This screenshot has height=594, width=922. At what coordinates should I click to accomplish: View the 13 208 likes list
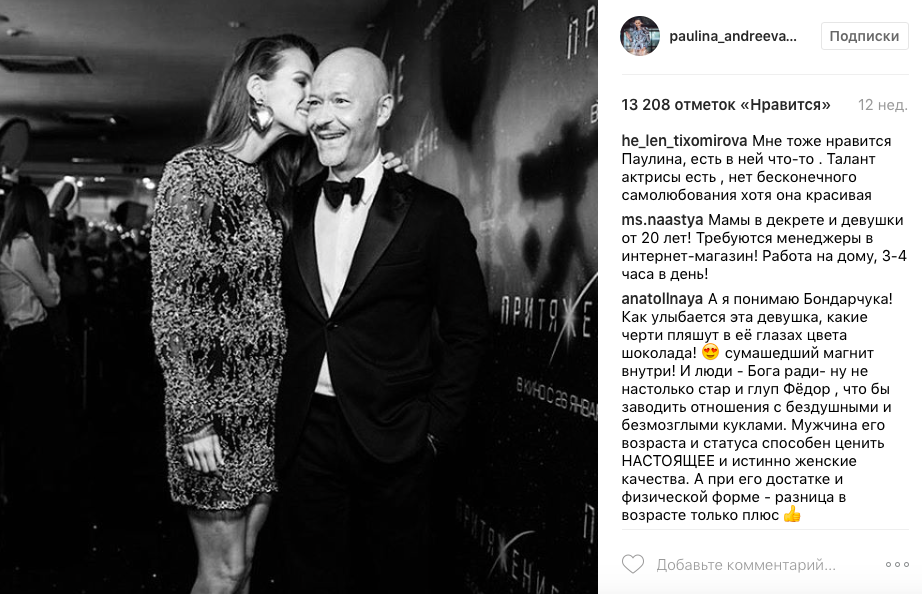[726, 105]
